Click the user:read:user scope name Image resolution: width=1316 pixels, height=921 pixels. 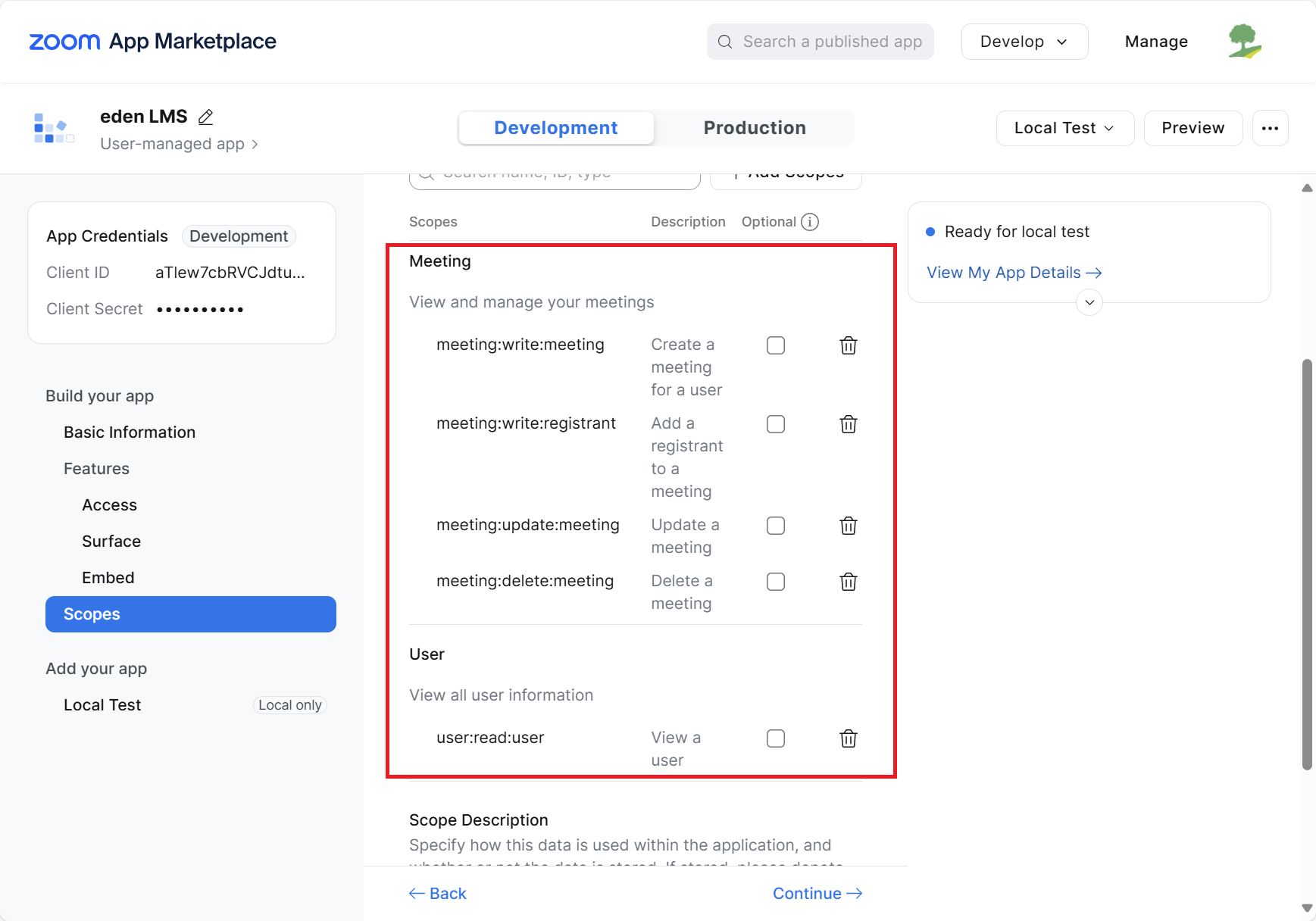(x=490, y=738)
